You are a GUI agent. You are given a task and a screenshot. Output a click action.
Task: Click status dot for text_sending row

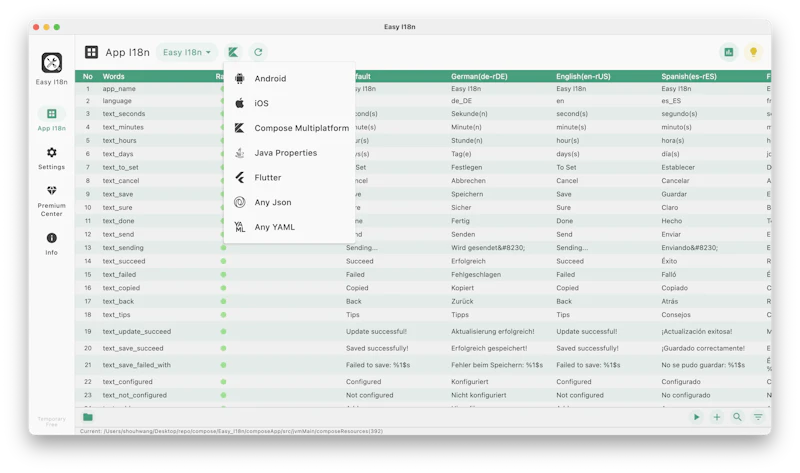(x=223, y=247)
